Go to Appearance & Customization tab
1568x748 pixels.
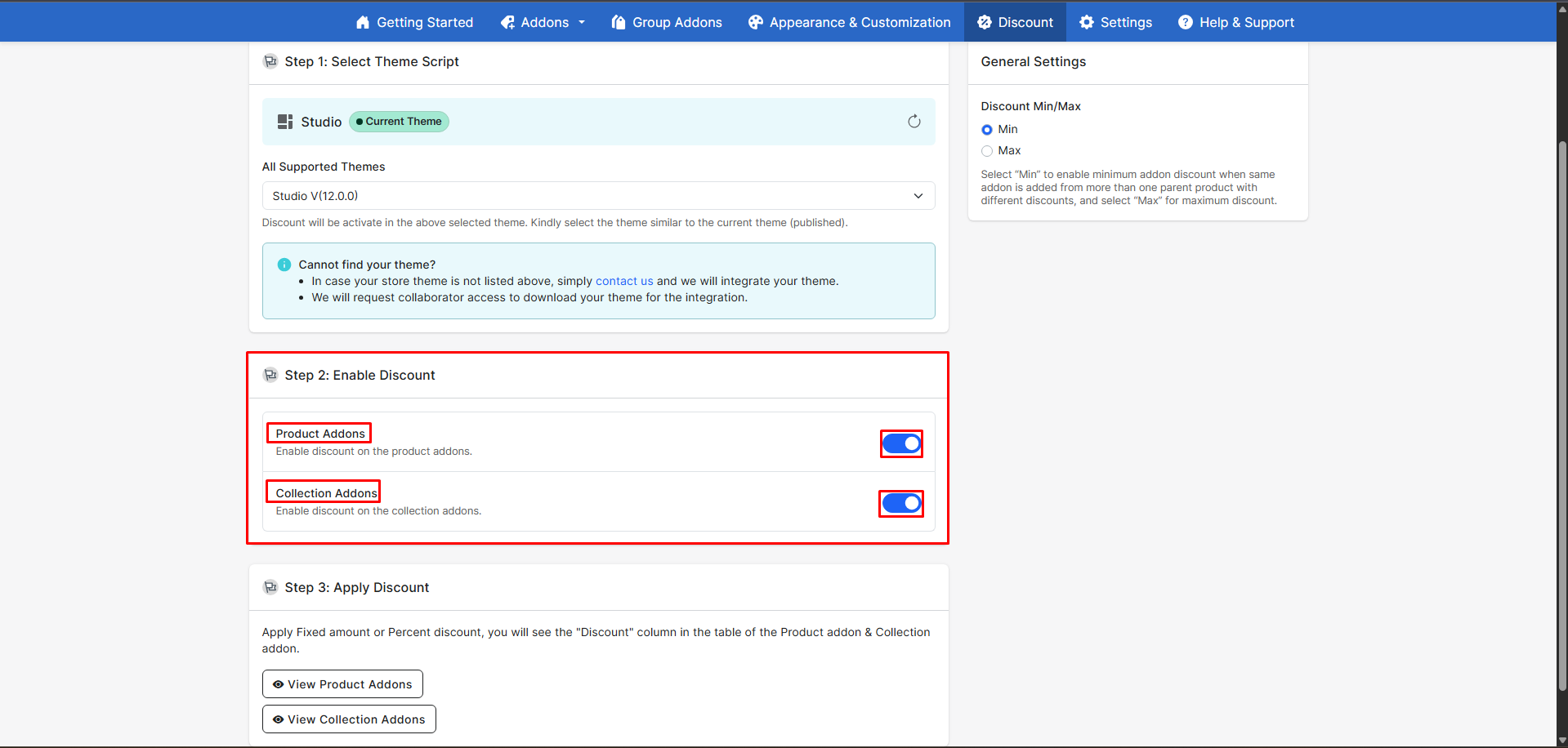(x=860, y=23)
